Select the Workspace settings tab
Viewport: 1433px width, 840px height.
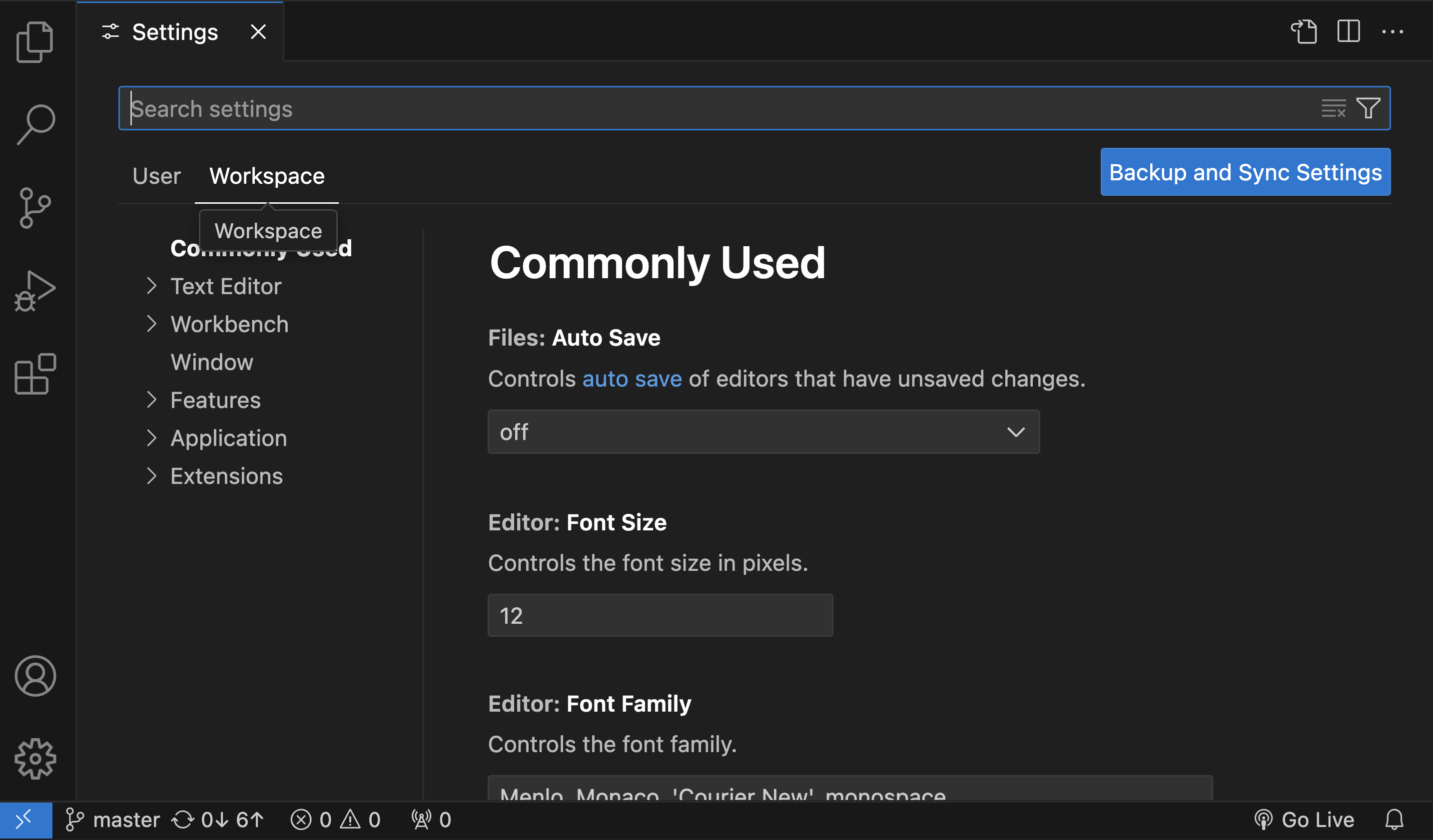pyautogui.click(x=267, y=176)
